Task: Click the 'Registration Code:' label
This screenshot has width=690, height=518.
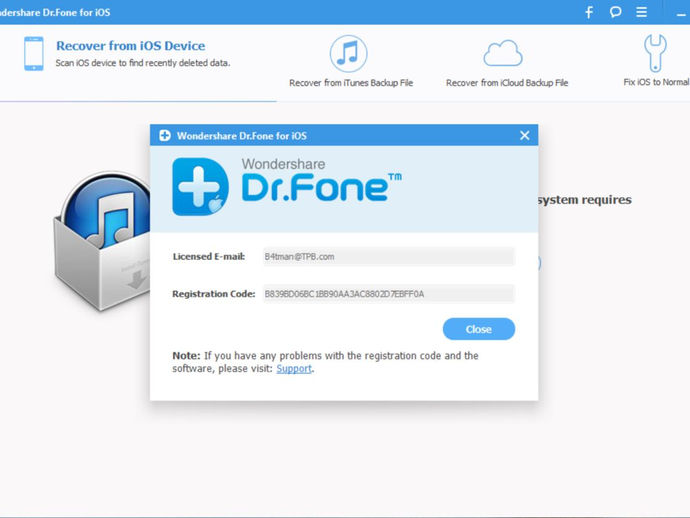Action: 213,294
